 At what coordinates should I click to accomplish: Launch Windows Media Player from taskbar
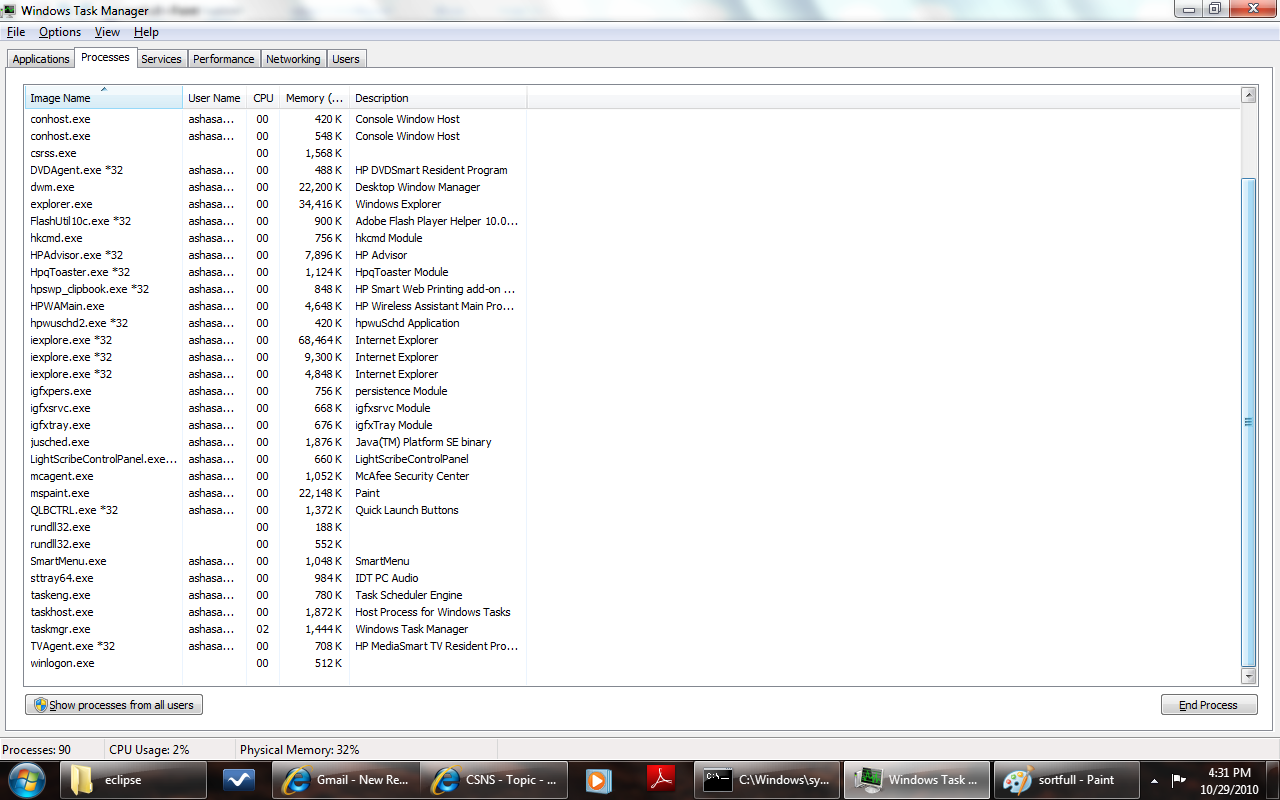598,780
